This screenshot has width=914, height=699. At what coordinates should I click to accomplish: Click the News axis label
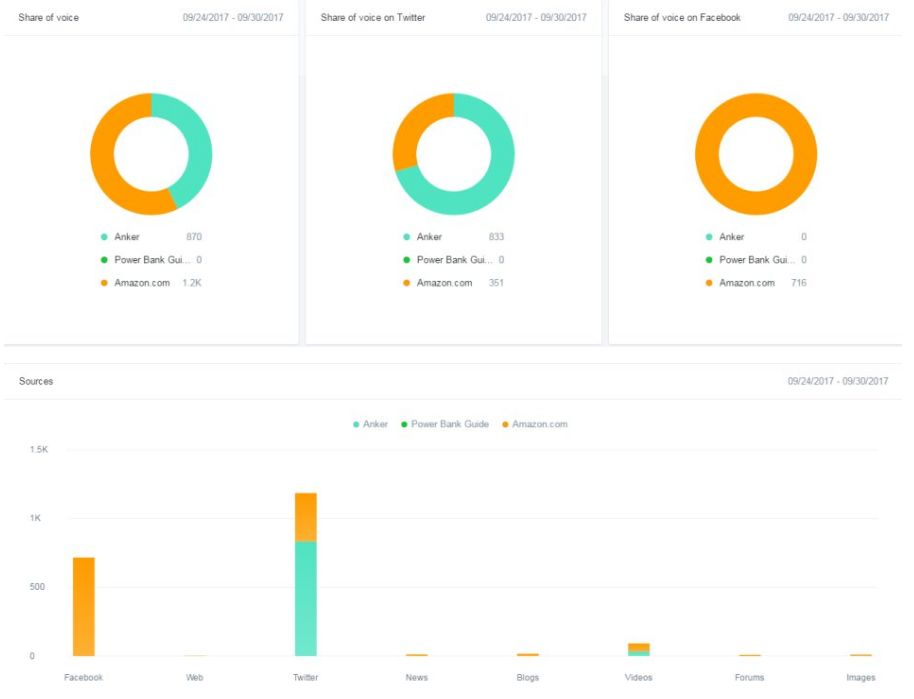click(417, 677)
